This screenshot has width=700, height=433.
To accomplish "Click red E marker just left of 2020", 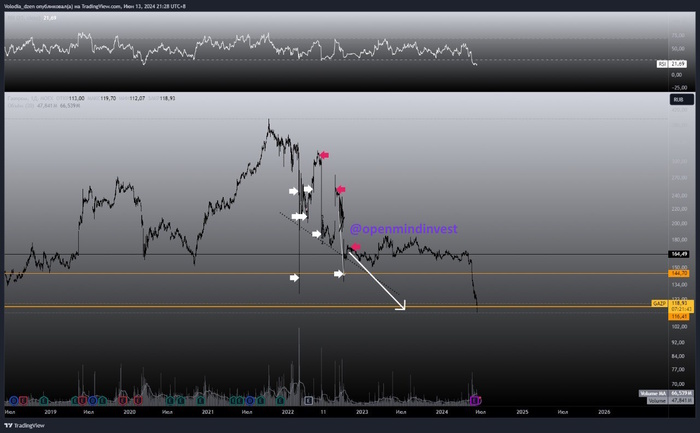I will [x=123, y=400].
